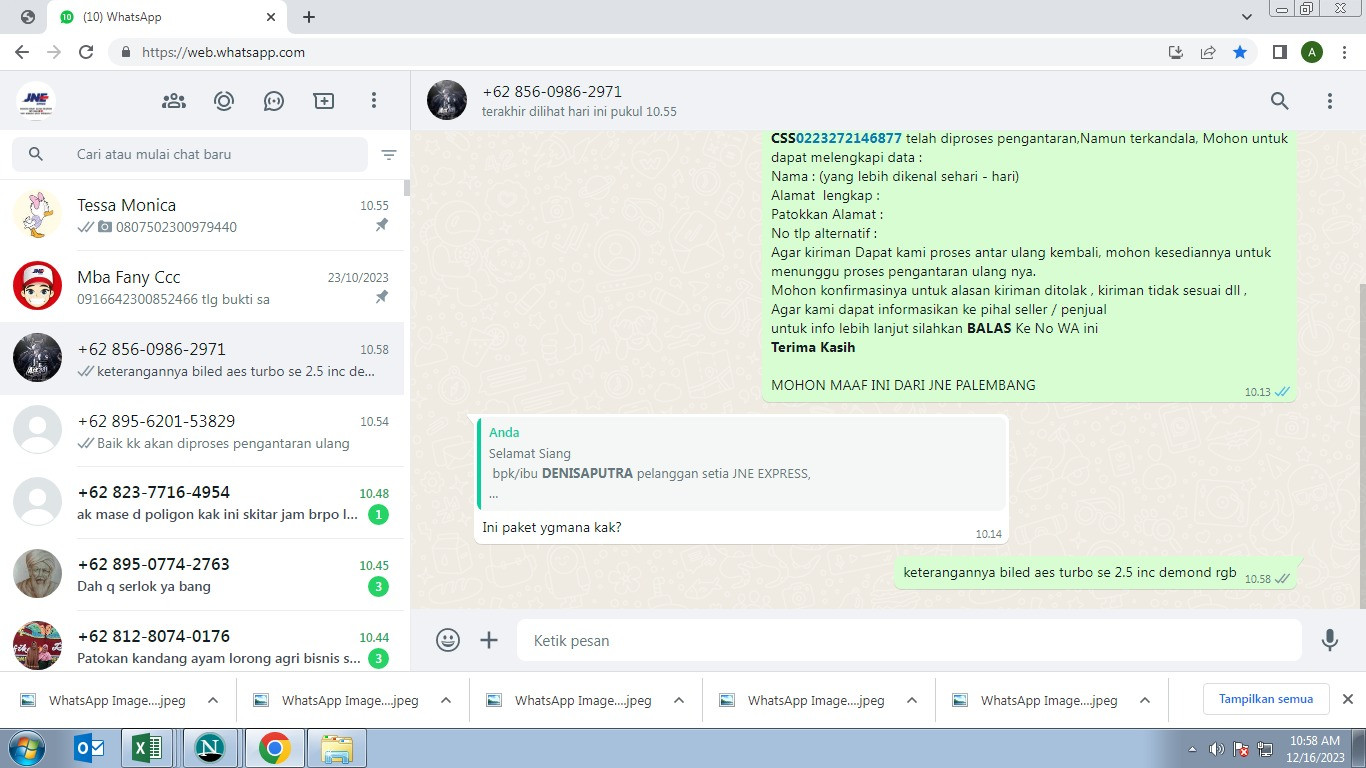Screen dimensions: 1366x768
Task: Open the Windows Start menu
Action: tap(26, 747)
